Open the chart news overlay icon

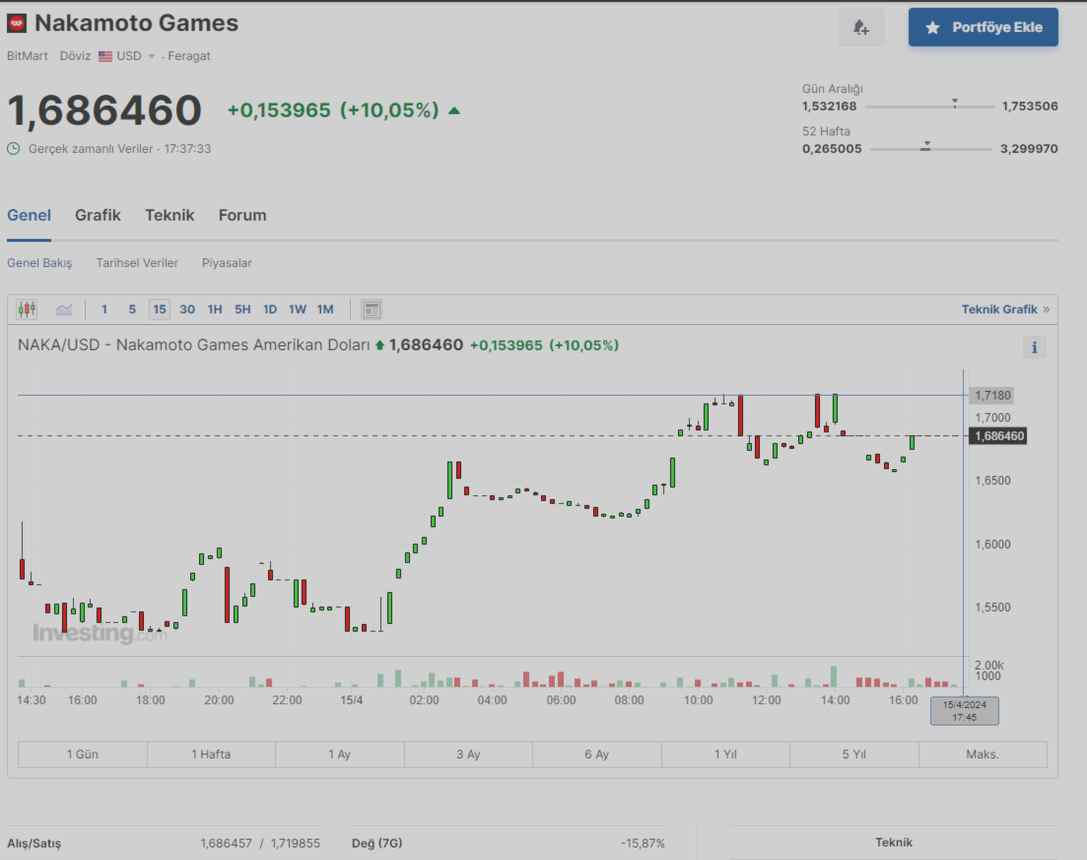coord(372,310)
